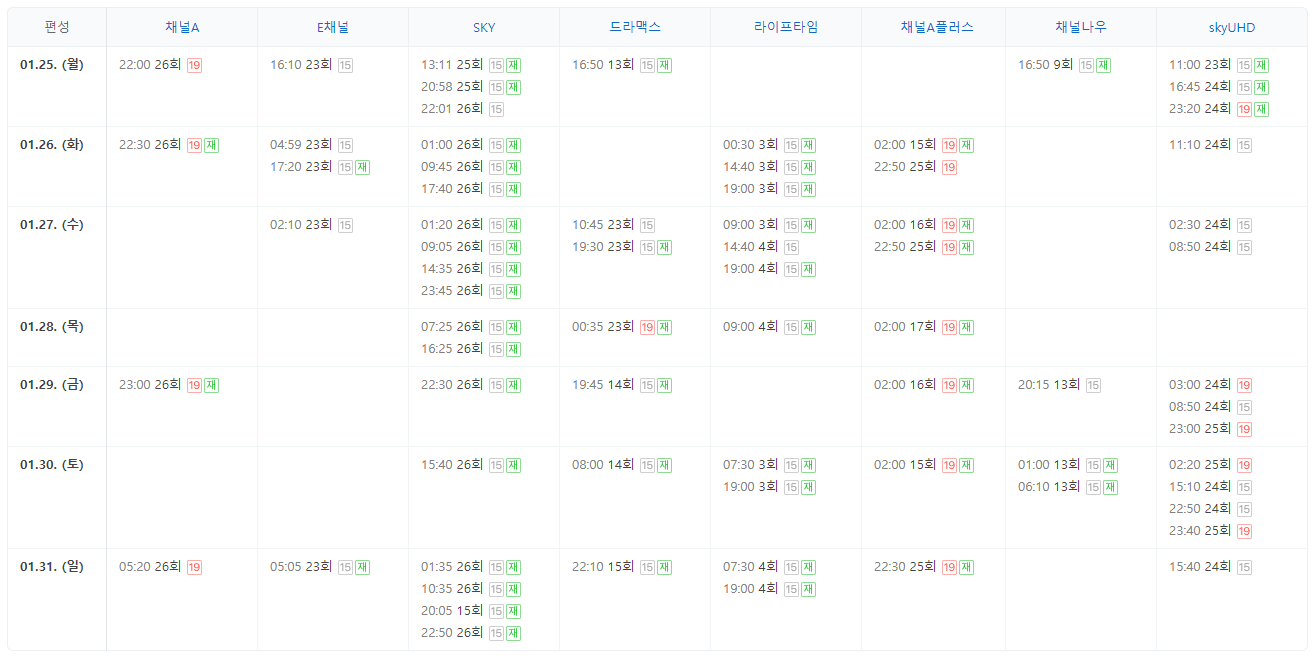1315x660 pixels.
Task: Click the red 19 badge beside skyUHD 23:40 25회
Action: (x=1244, y=531)
